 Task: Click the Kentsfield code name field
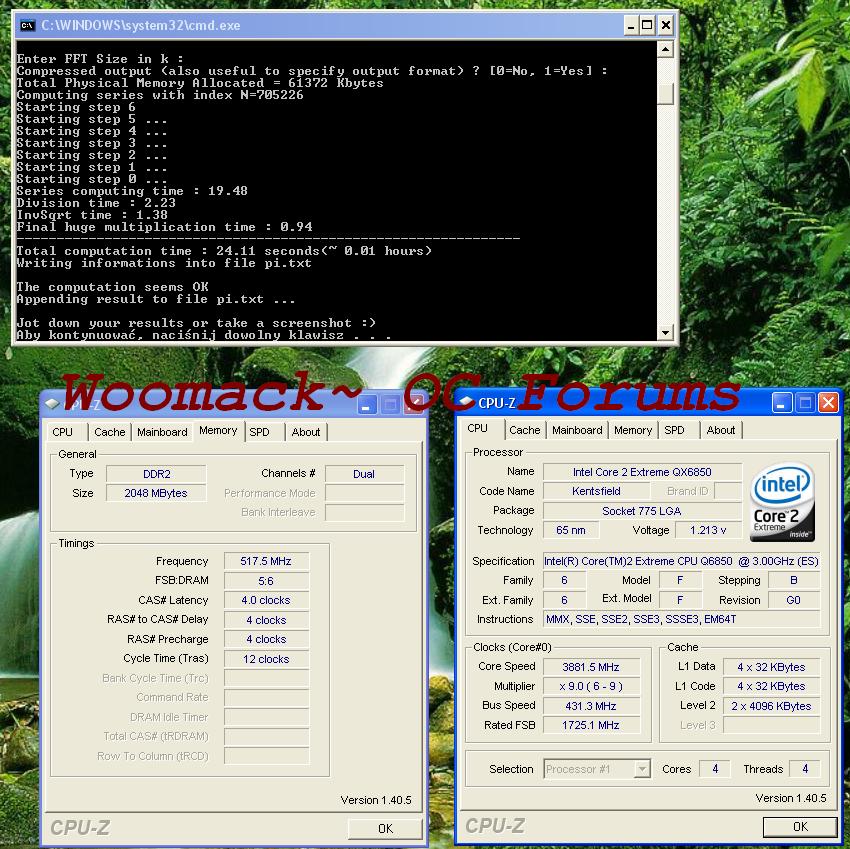tap(596, 491)
